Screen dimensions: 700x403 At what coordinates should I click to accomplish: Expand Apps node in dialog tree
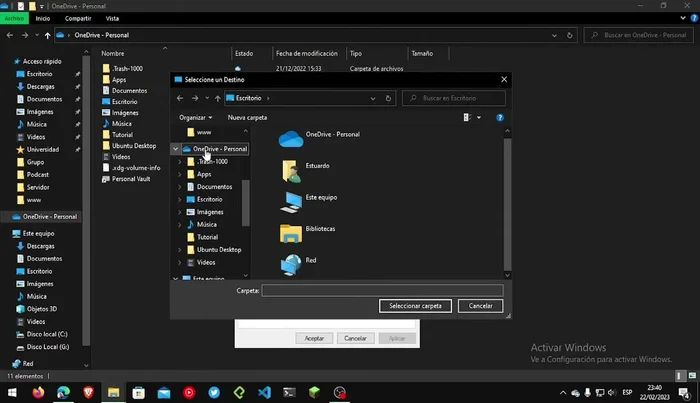pos(179,174)
